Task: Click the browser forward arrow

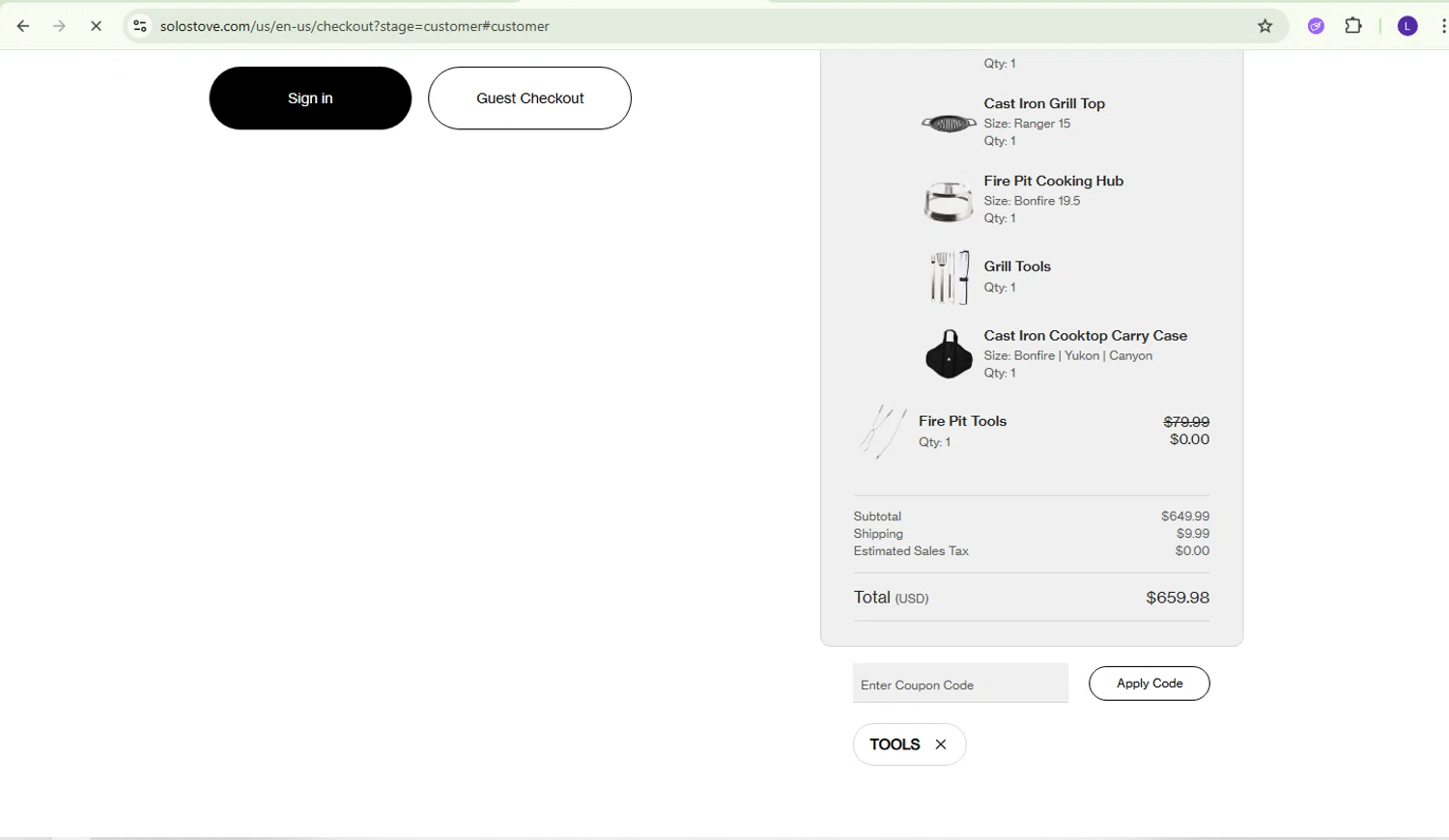Action: 60,26
